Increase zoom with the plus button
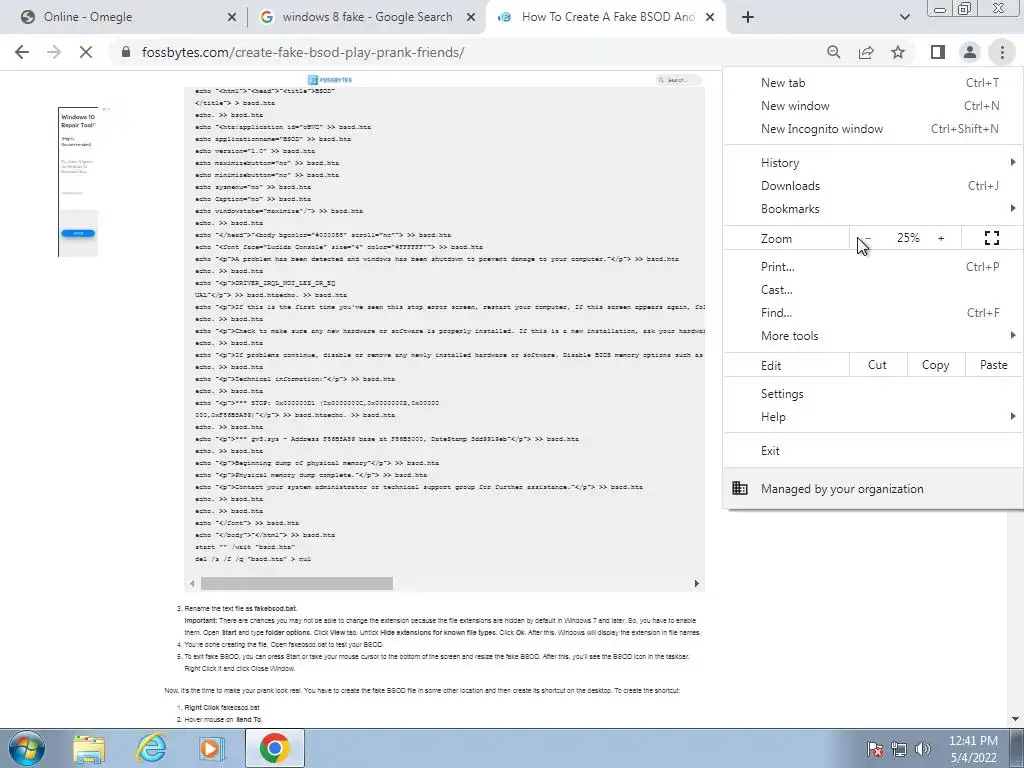 (941, 238)
